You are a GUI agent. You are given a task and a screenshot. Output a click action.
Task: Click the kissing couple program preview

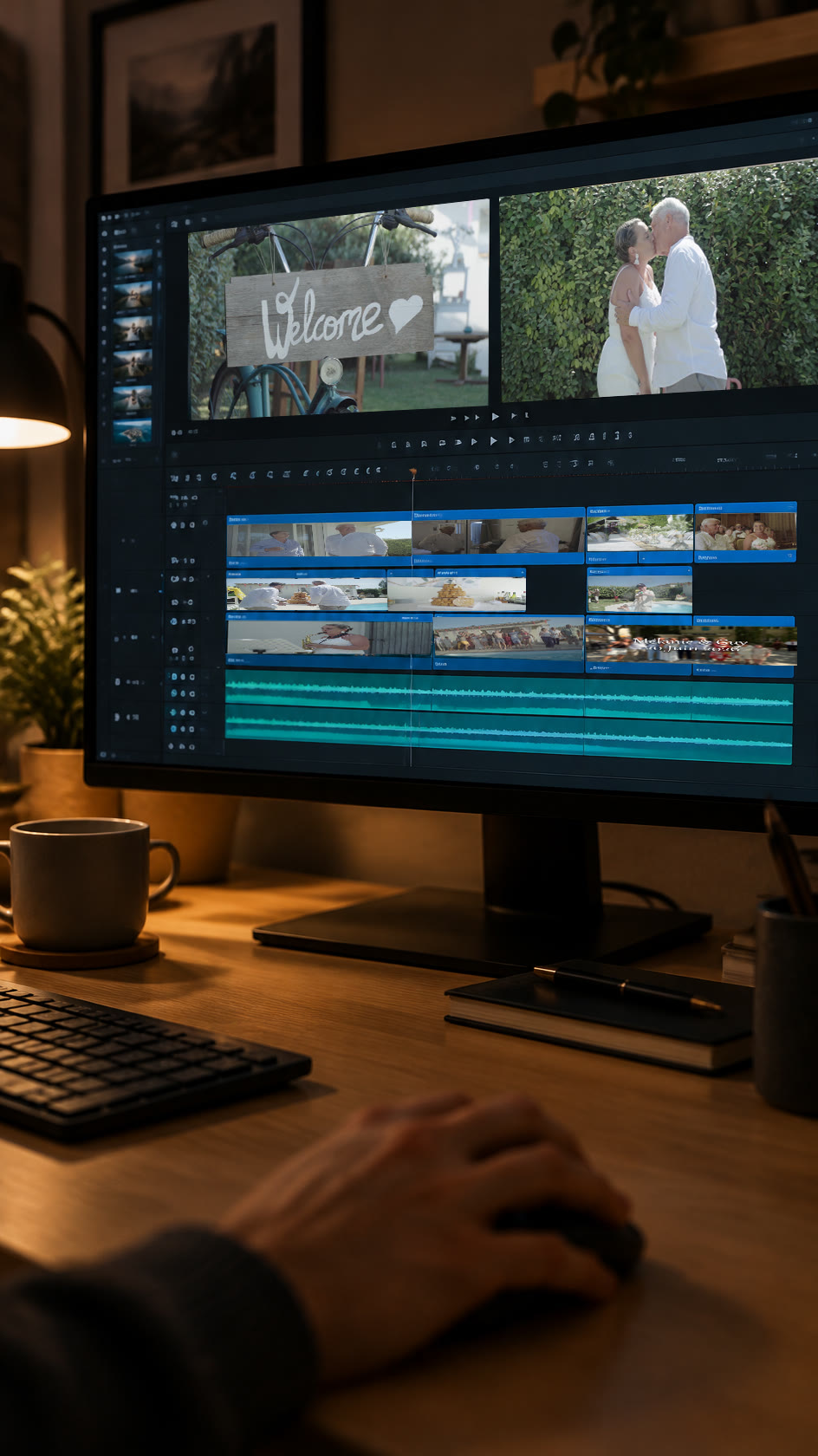[659, 279]
